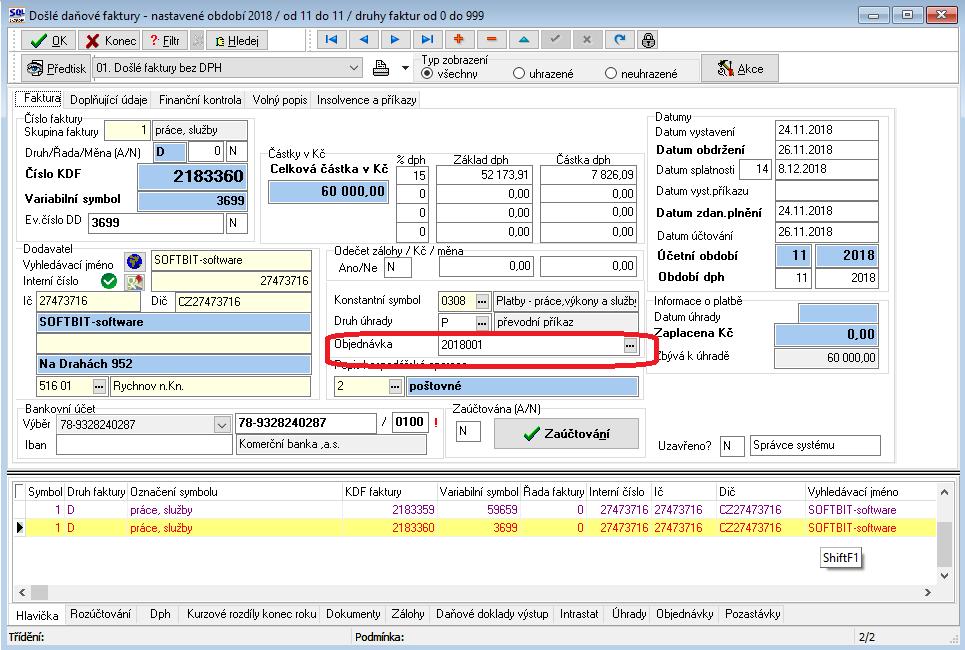Click the Předtisk preview button
Viewport: 965px width, 650px height.
coord(57,68)
